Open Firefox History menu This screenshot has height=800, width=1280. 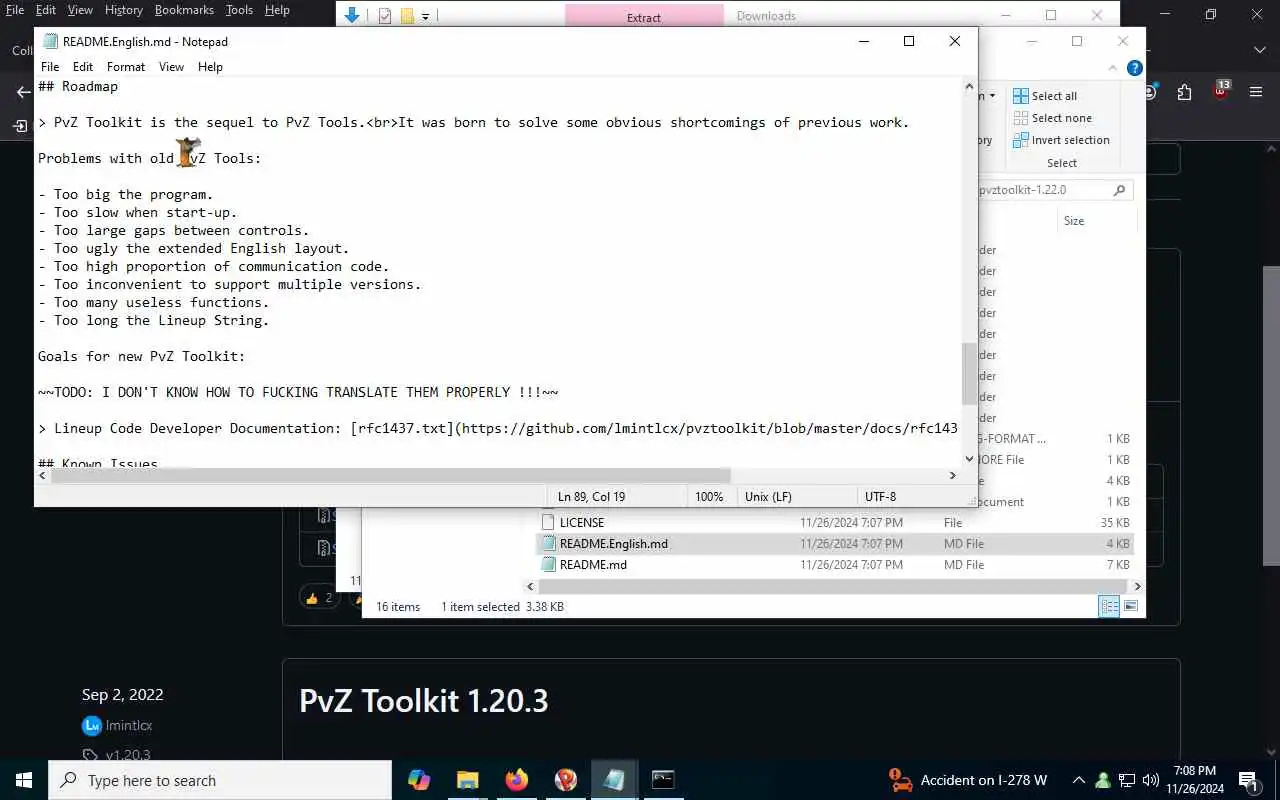[x=123, y=10]
